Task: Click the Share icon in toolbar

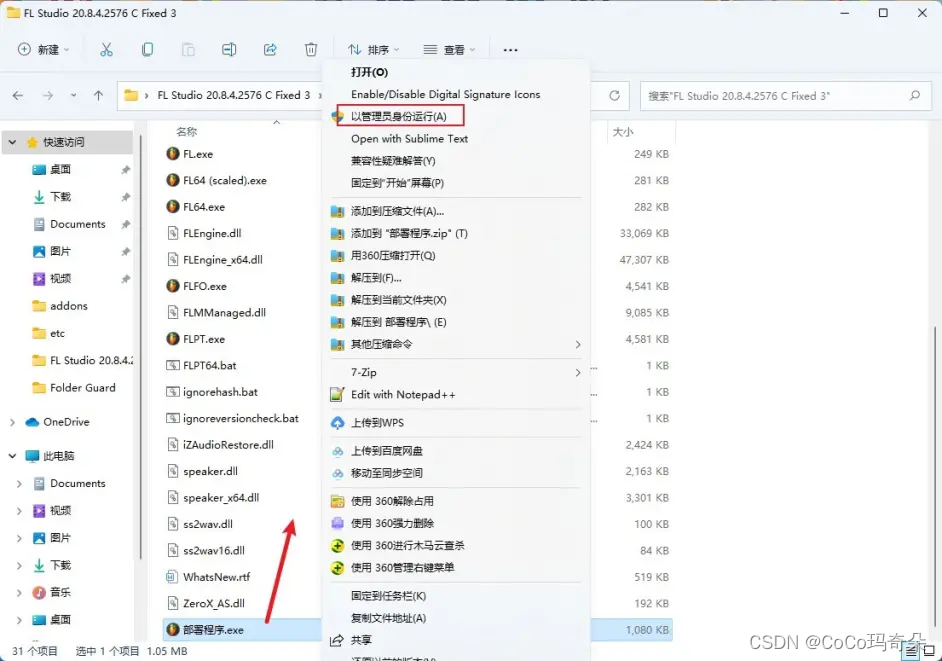Action: tap(270, 49)
